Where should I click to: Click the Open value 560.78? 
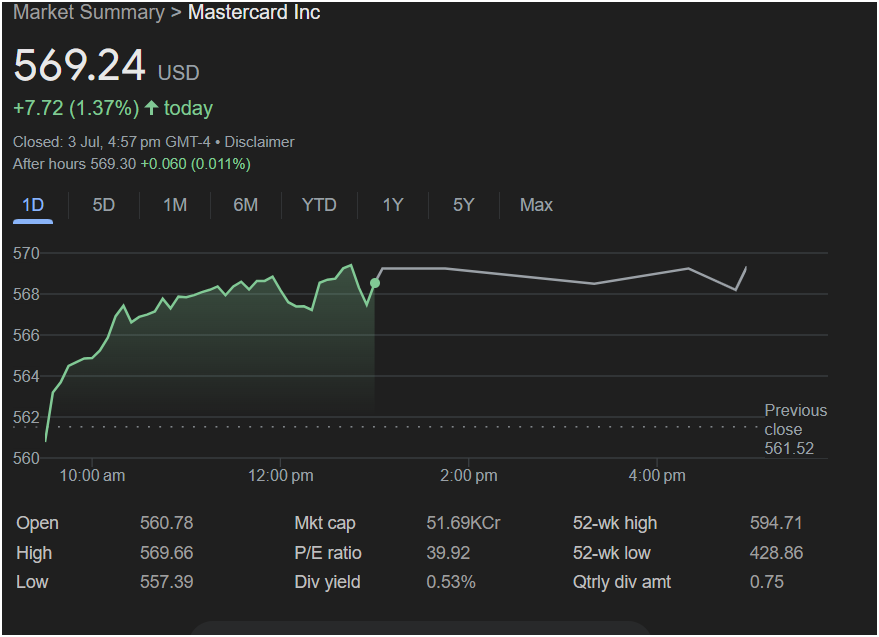coord(166,523)
